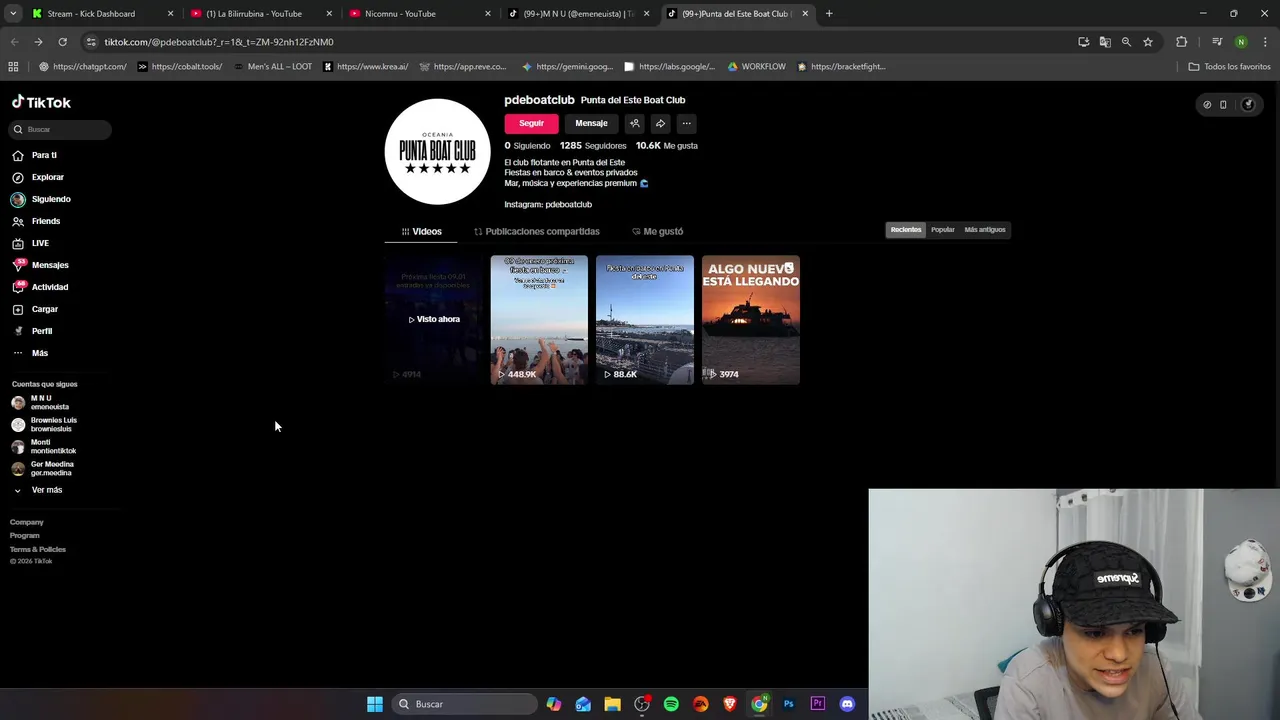Click the Mensaje button
1280x720 pixels.
[x=591, y=123]
